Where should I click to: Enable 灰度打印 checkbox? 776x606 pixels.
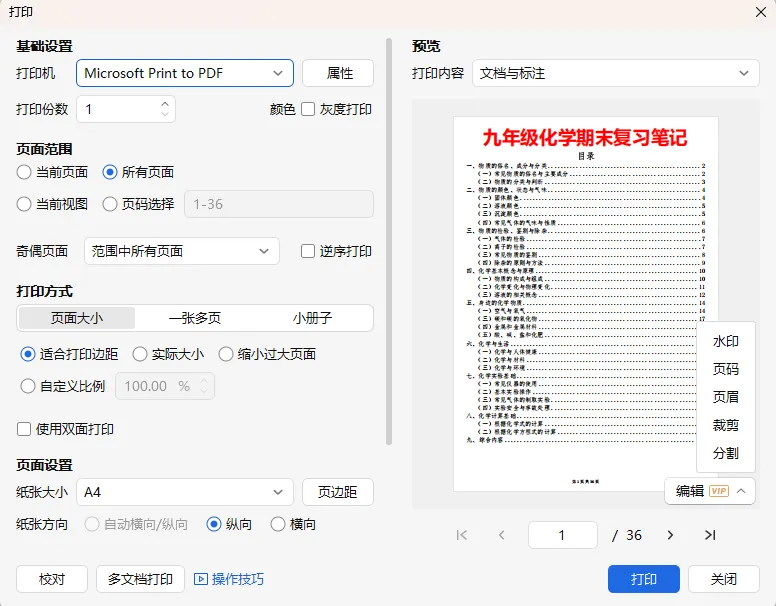(x=308, y=109)
